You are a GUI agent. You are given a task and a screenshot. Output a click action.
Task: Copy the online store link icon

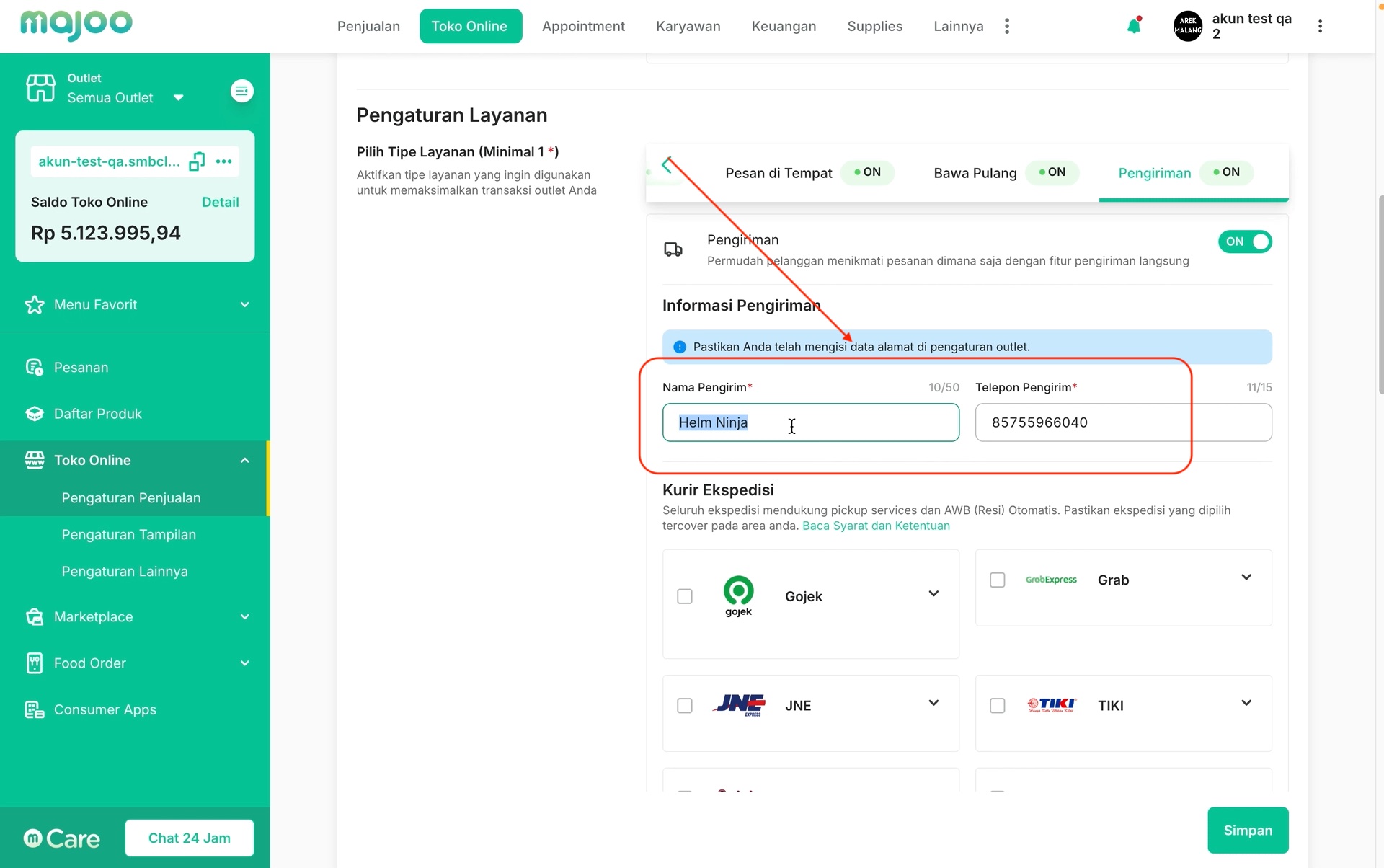(x=197, y=161)
